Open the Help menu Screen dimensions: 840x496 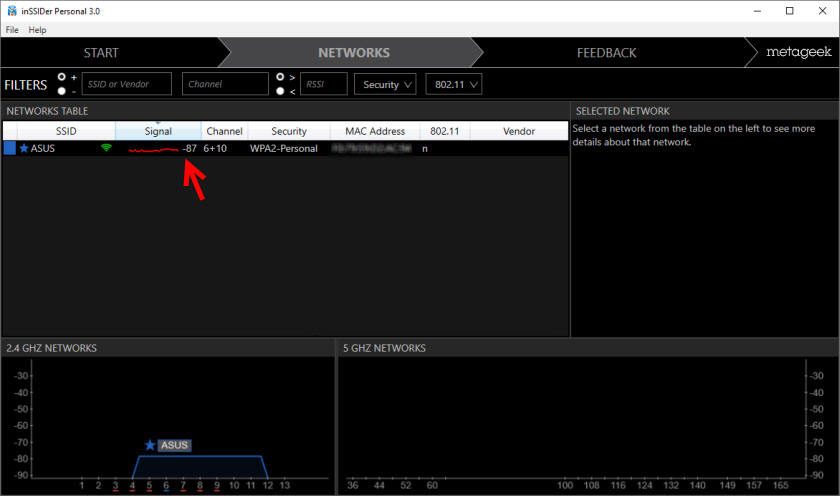38,30
